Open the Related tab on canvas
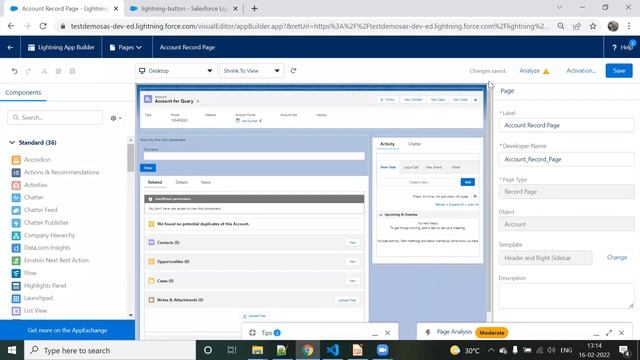Screen dimensions: 640x360 [155, 182]
